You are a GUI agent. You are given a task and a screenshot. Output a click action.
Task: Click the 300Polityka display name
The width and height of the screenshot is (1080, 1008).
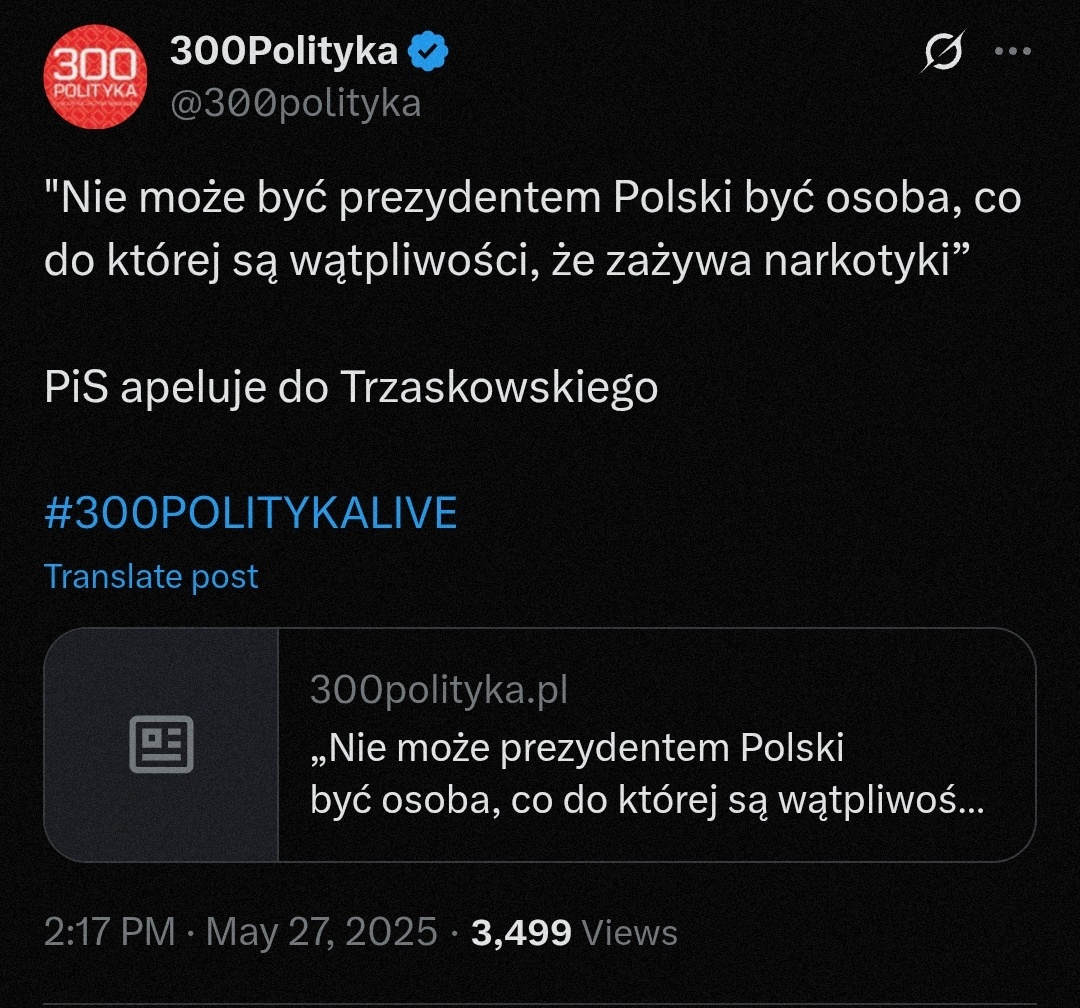[x=284, y=50]
